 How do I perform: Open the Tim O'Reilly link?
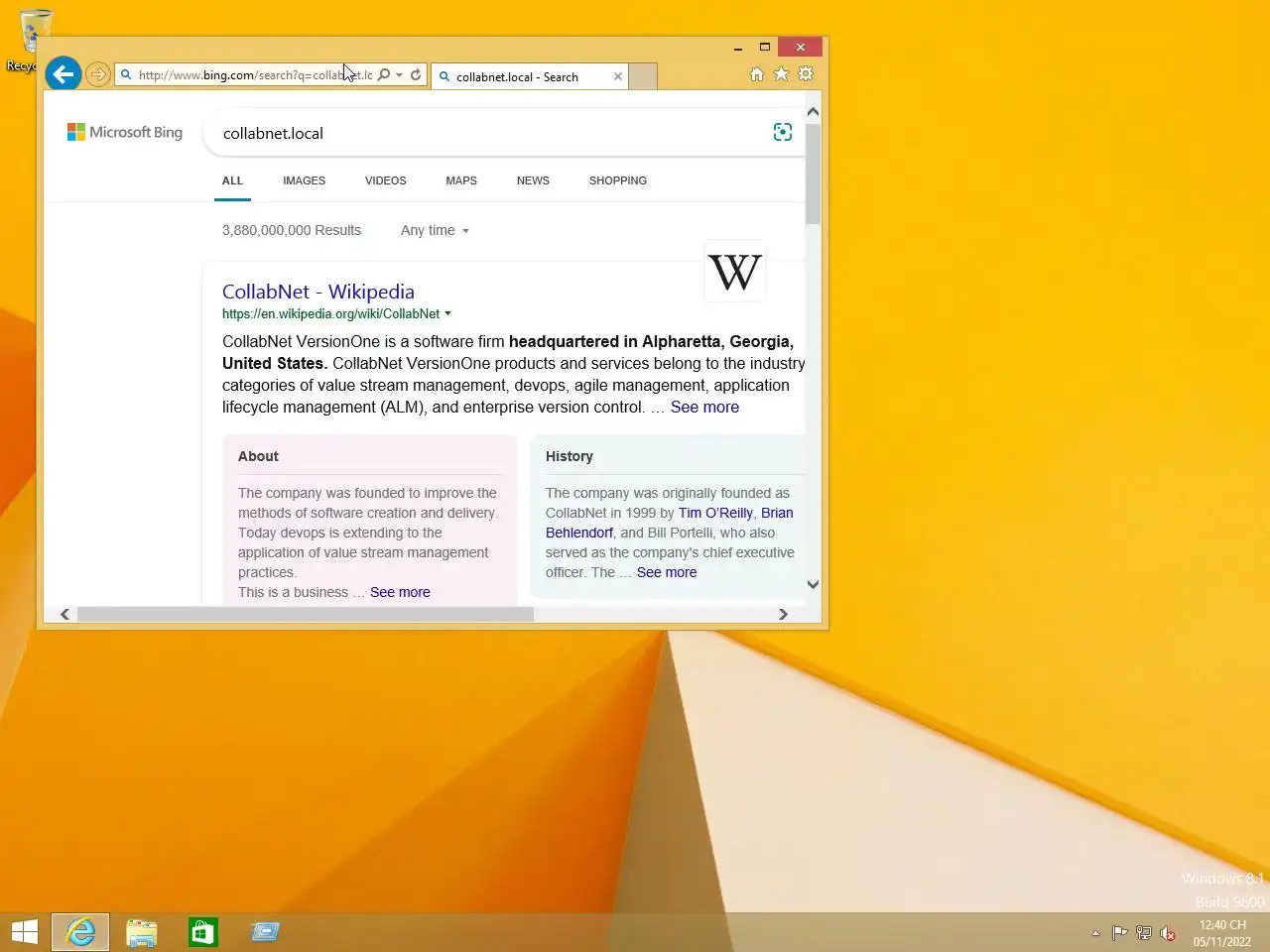point(715,513)
